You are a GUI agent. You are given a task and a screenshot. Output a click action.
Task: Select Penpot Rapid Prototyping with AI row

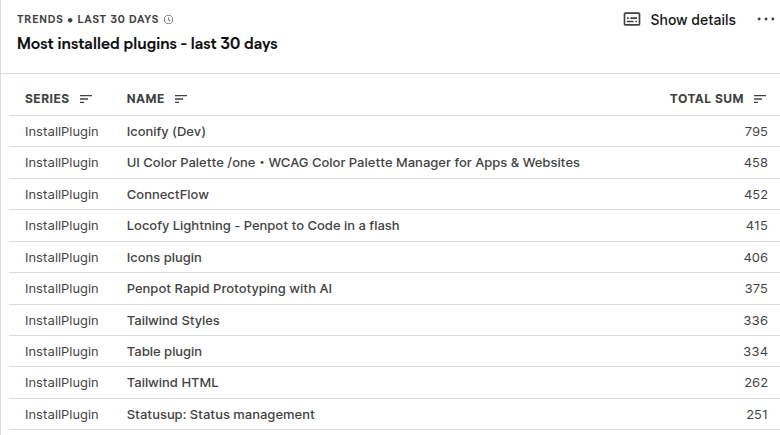(x=229, y=289)
